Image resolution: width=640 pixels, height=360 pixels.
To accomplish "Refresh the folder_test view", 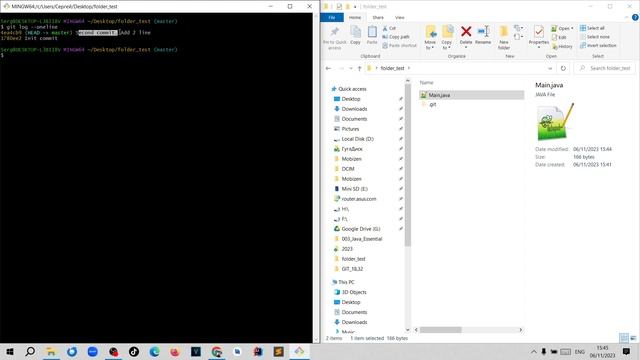I will 563,68.
